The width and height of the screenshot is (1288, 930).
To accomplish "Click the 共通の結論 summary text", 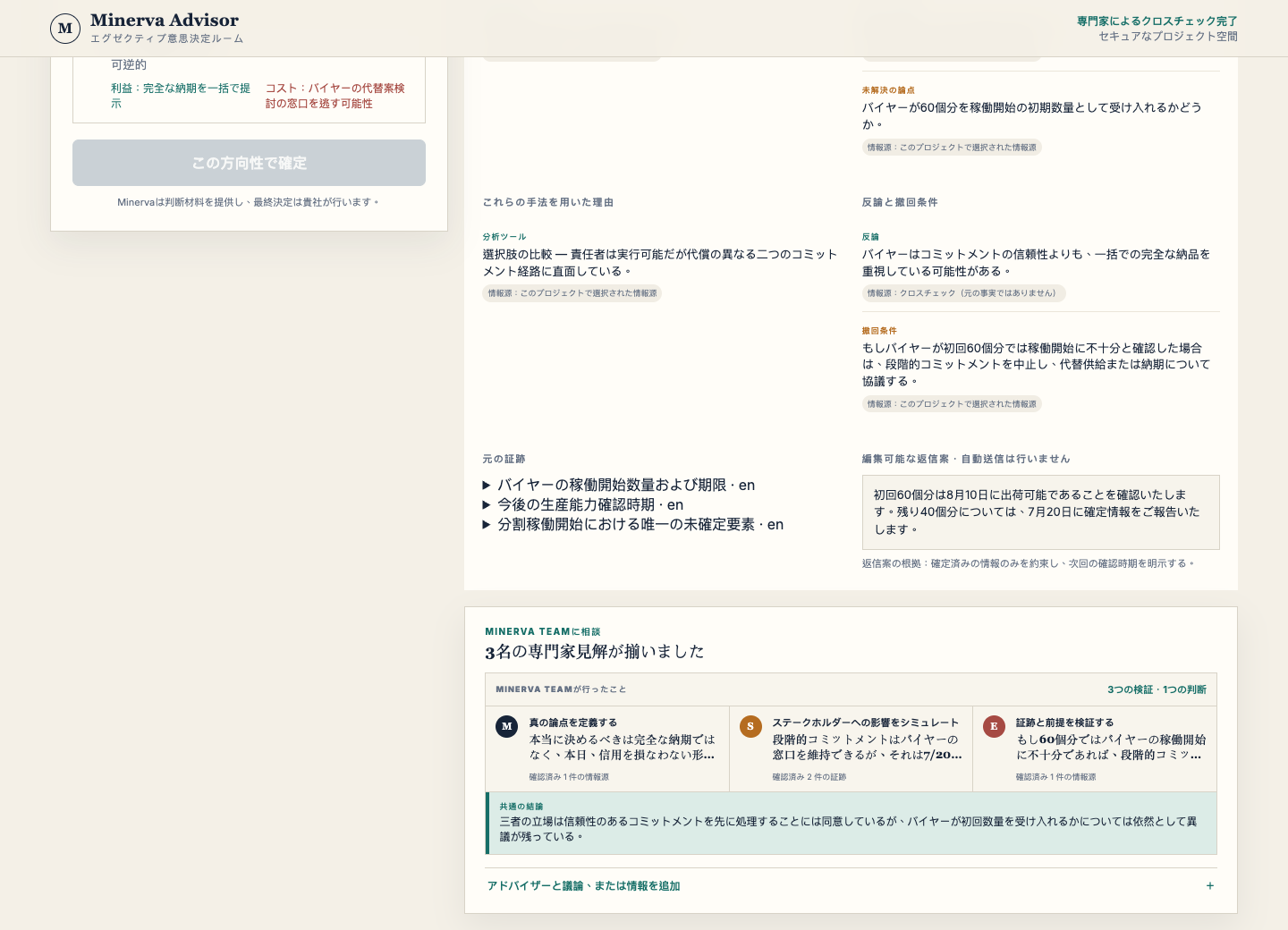I will (x=848, y=829).
